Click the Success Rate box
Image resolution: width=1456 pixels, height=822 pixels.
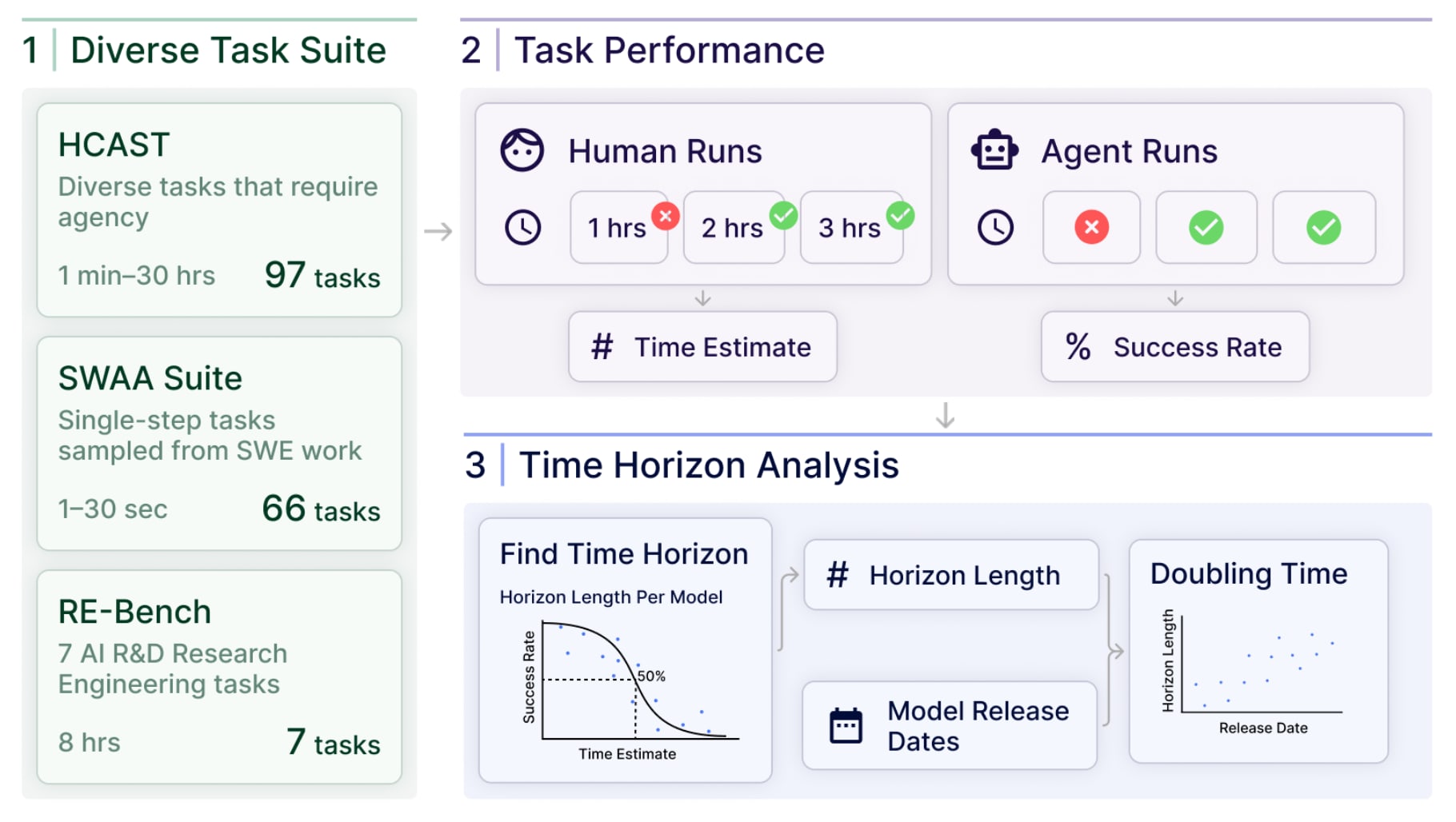1175,347
